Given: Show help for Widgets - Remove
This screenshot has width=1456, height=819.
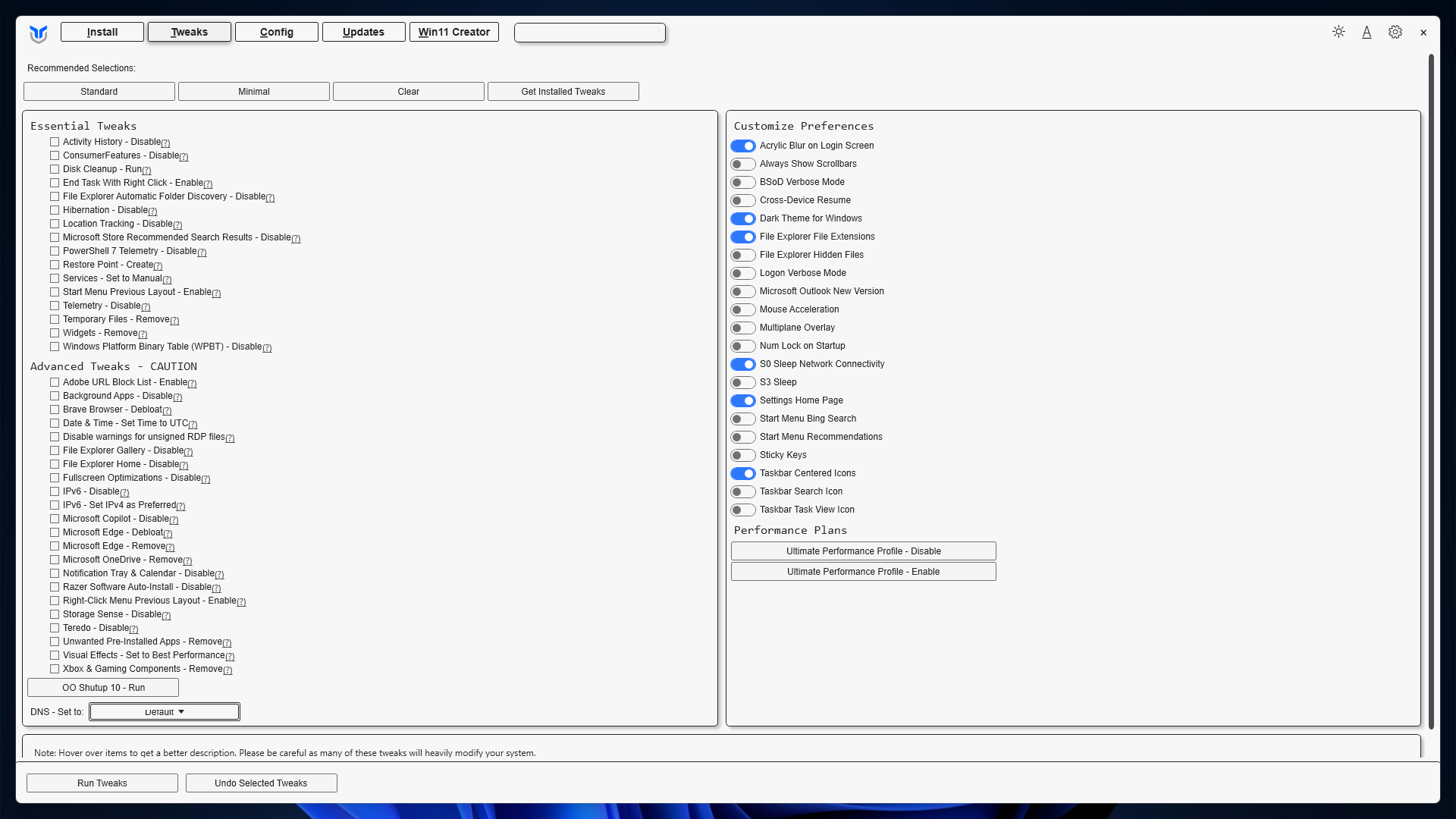Looking at the screenshot, I should [x=143, y=334].
